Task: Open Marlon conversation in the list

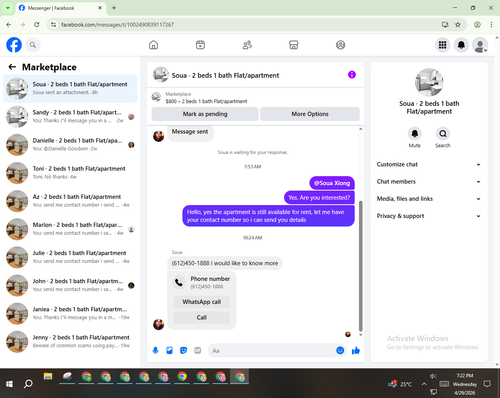Action: 70,229
